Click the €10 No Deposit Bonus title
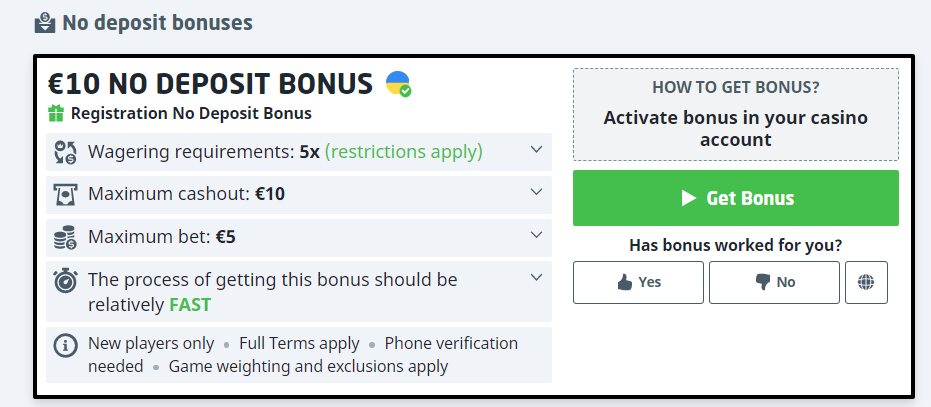The width and height of the screenshot is (931, 407). coord(210,83)
